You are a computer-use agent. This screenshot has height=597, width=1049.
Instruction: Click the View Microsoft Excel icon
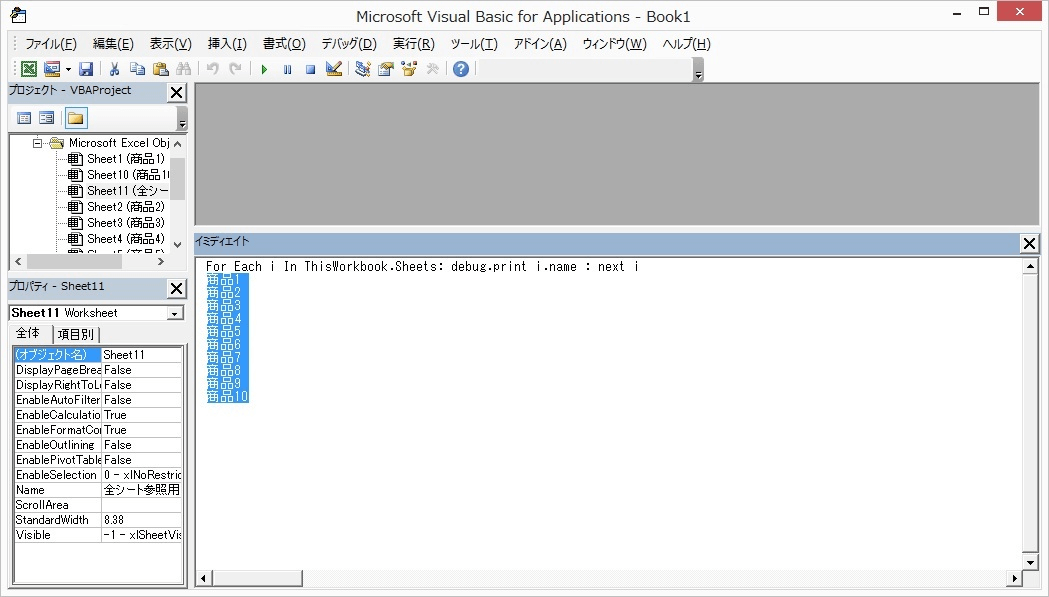click(29, 69)
